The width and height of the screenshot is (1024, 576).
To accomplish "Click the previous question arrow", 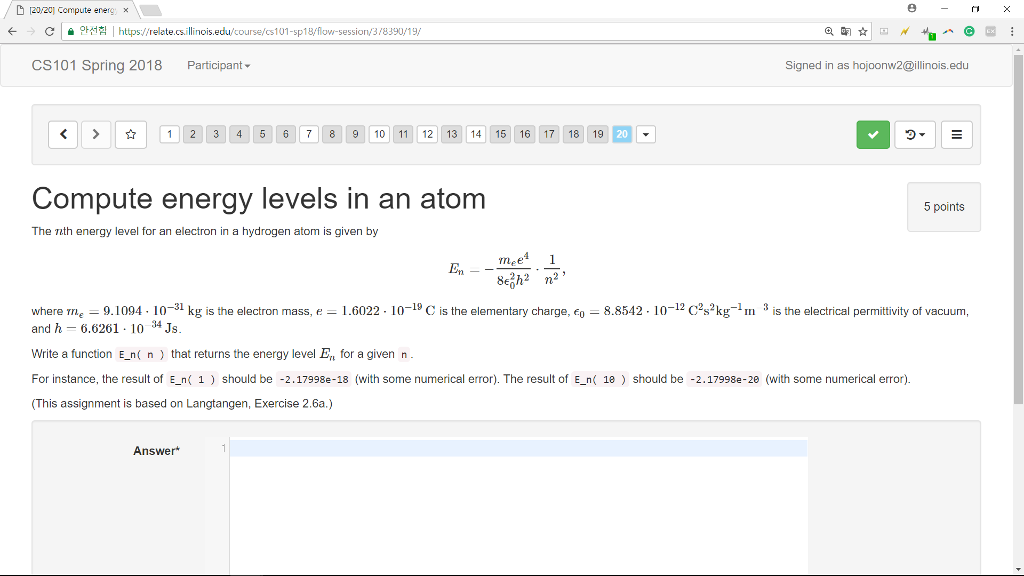I will 63,134.
